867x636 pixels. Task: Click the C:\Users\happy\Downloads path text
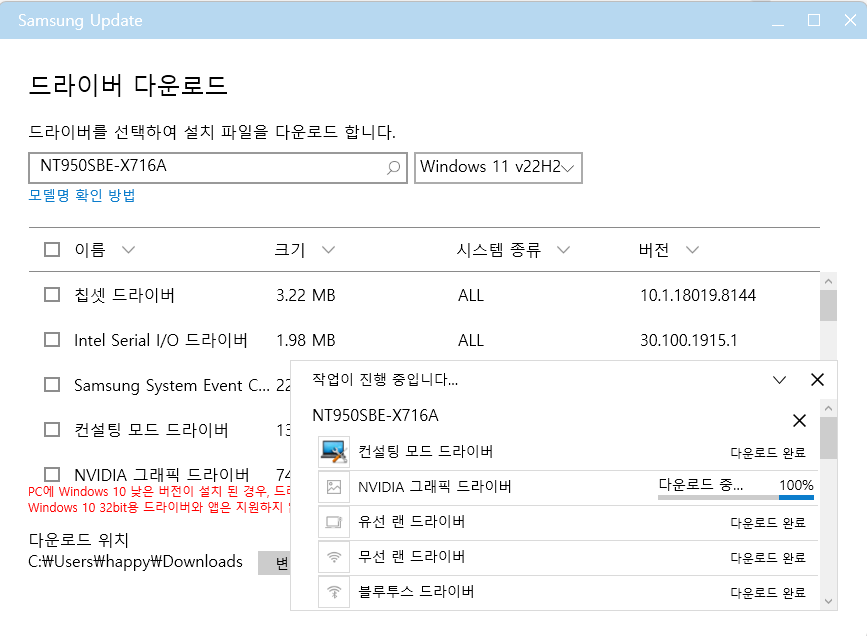coord(135,562)
